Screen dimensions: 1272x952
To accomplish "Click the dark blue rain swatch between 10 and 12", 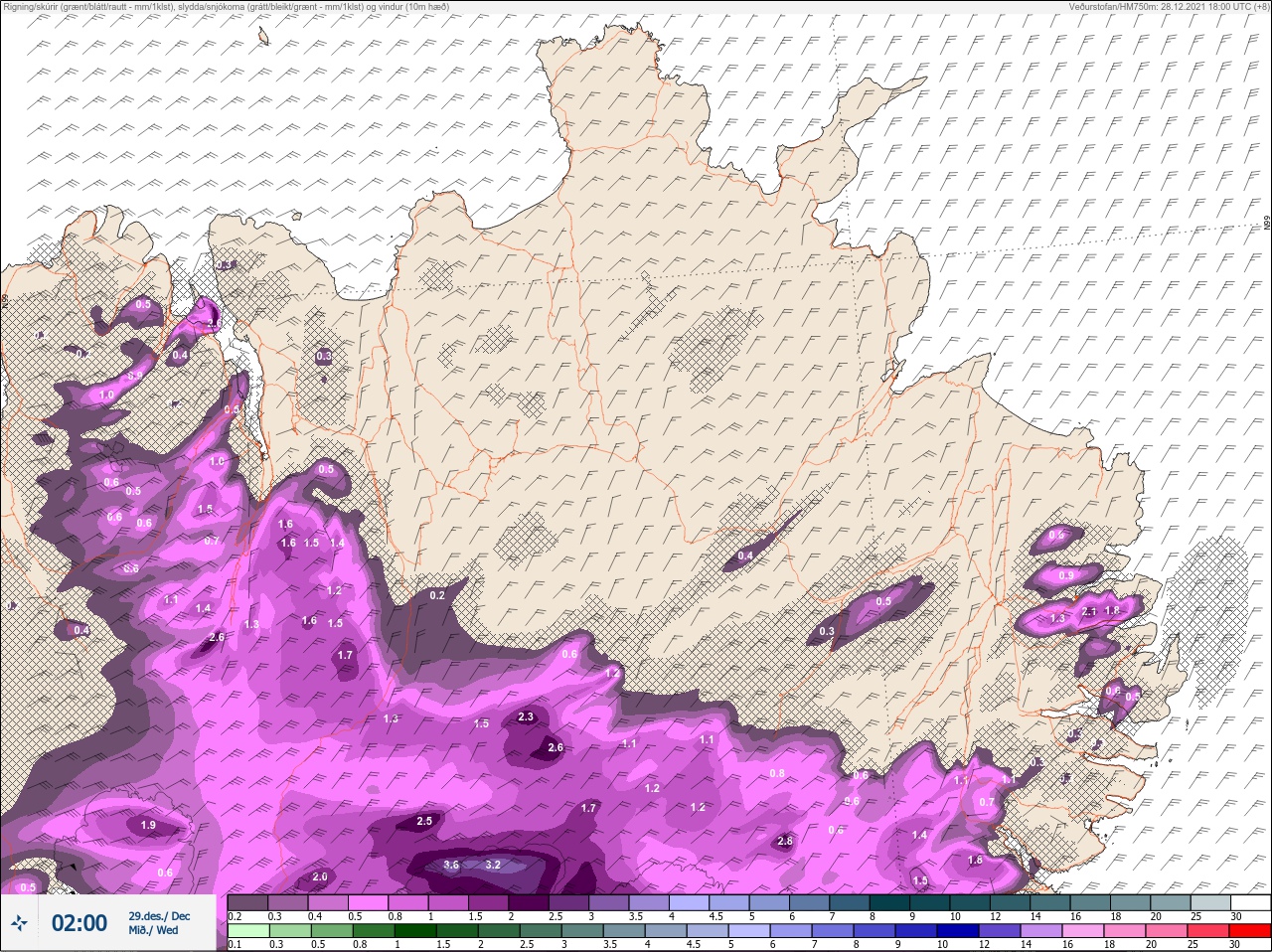I will (960, 931).
